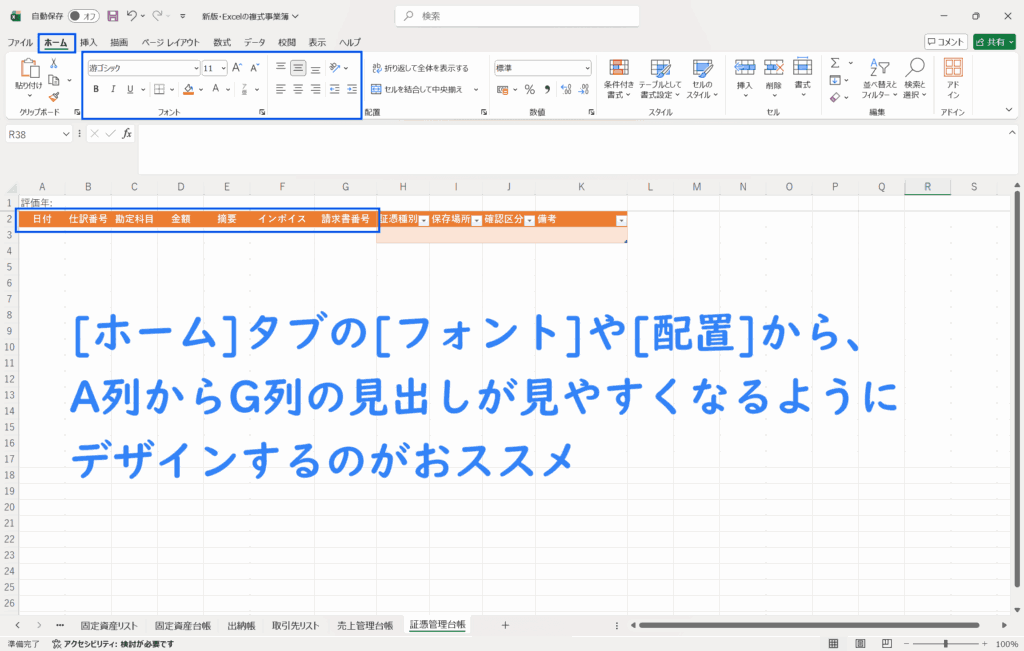The height and width of the screenshot is (651, 1024).
Task: Switch to page layout view in status bar
Action: pyautogui.click(x=858, y=643)
